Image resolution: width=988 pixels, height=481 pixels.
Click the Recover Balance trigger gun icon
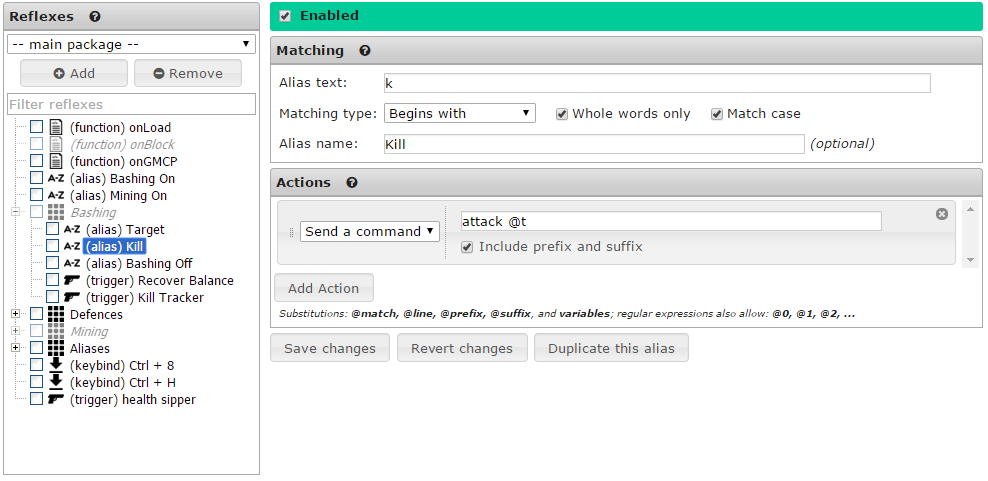click(72, 281)
